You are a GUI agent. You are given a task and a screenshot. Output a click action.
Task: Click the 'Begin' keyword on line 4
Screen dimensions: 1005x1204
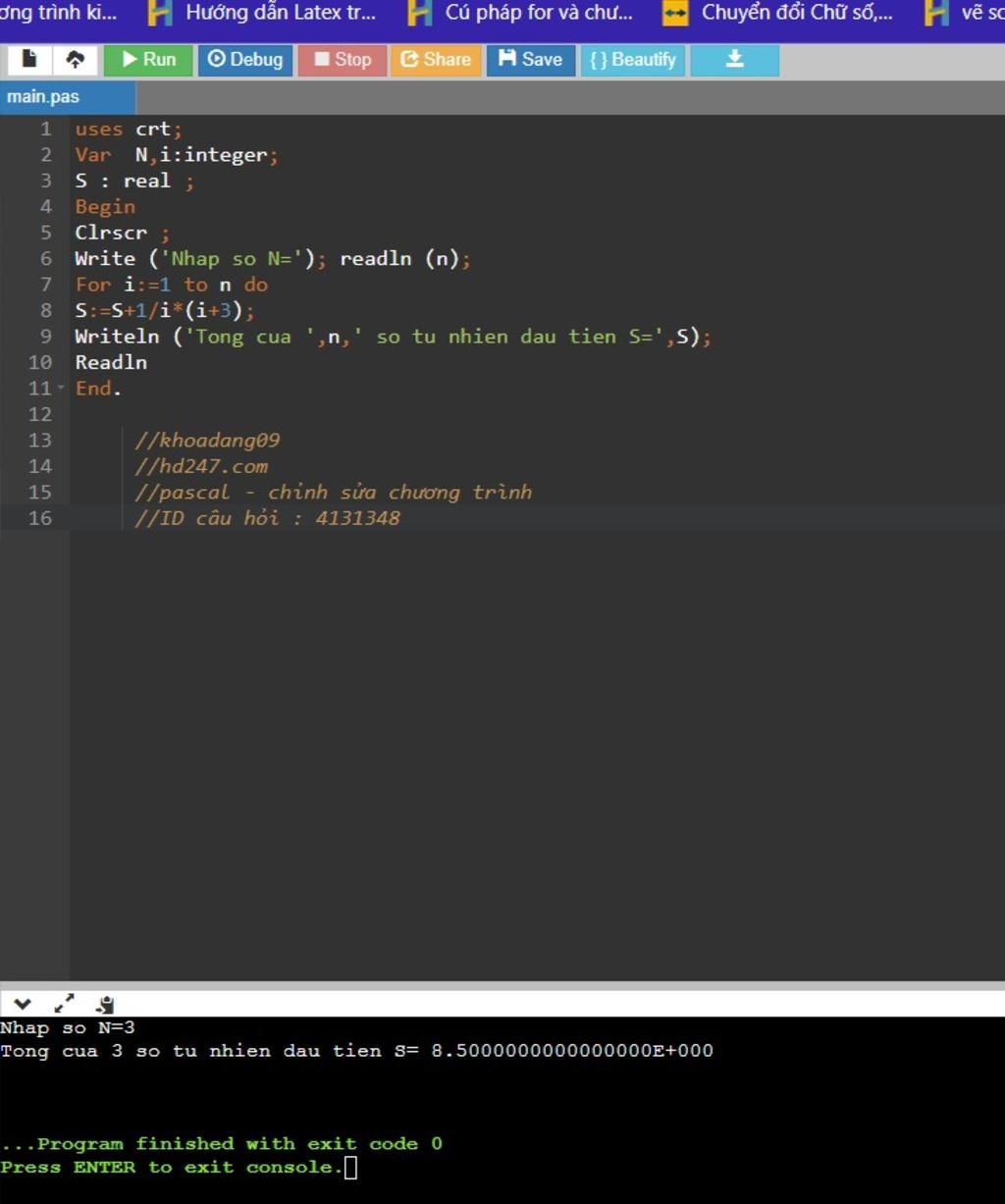point(105,207)
